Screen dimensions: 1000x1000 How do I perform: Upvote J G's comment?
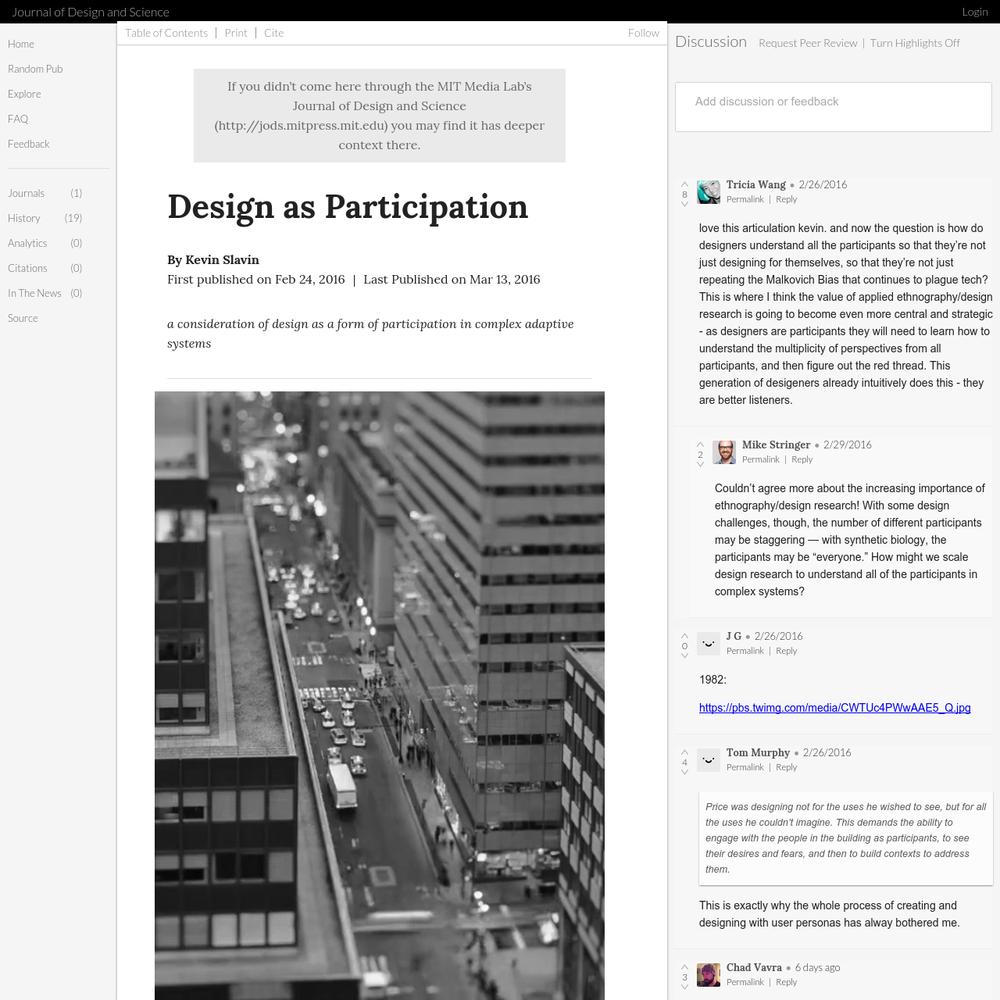click(x=684, y=636)
